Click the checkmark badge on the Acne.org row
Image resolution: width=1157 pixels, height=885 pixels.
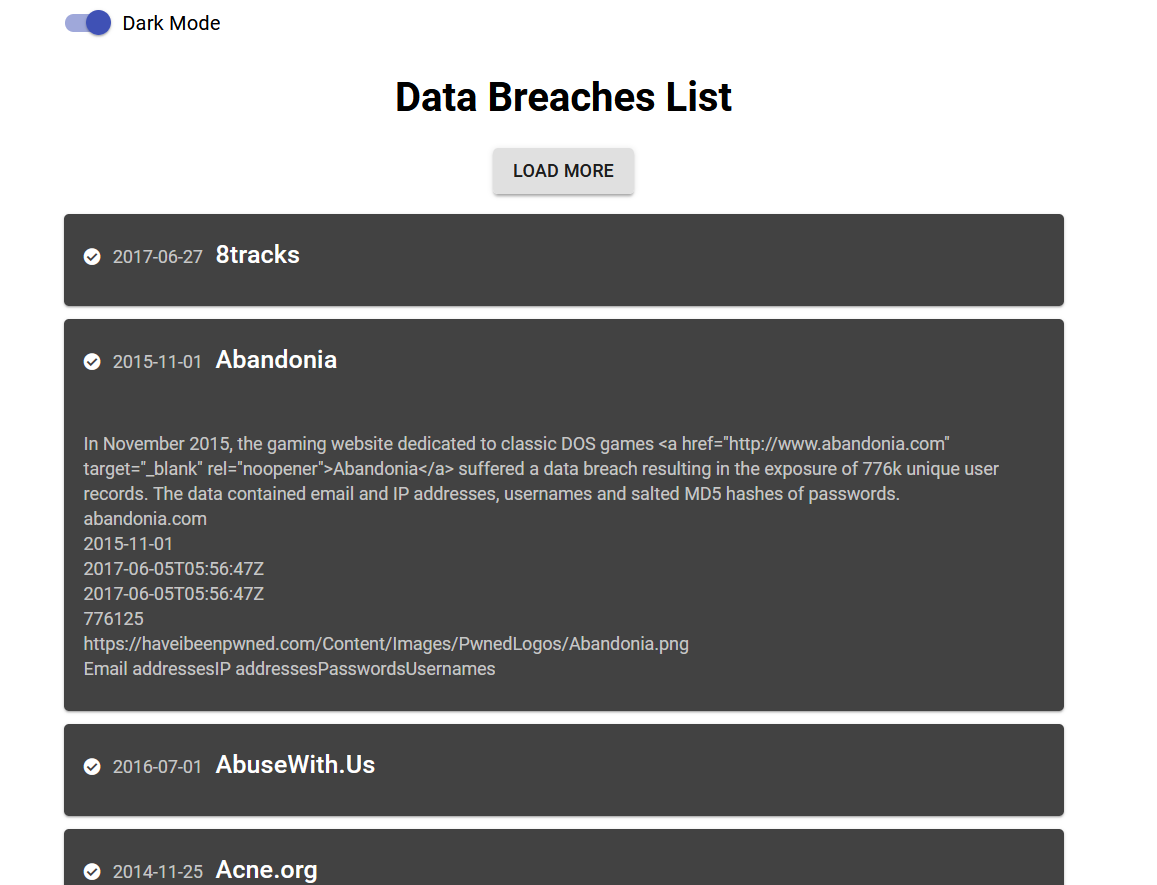click(x=92, y=871)
